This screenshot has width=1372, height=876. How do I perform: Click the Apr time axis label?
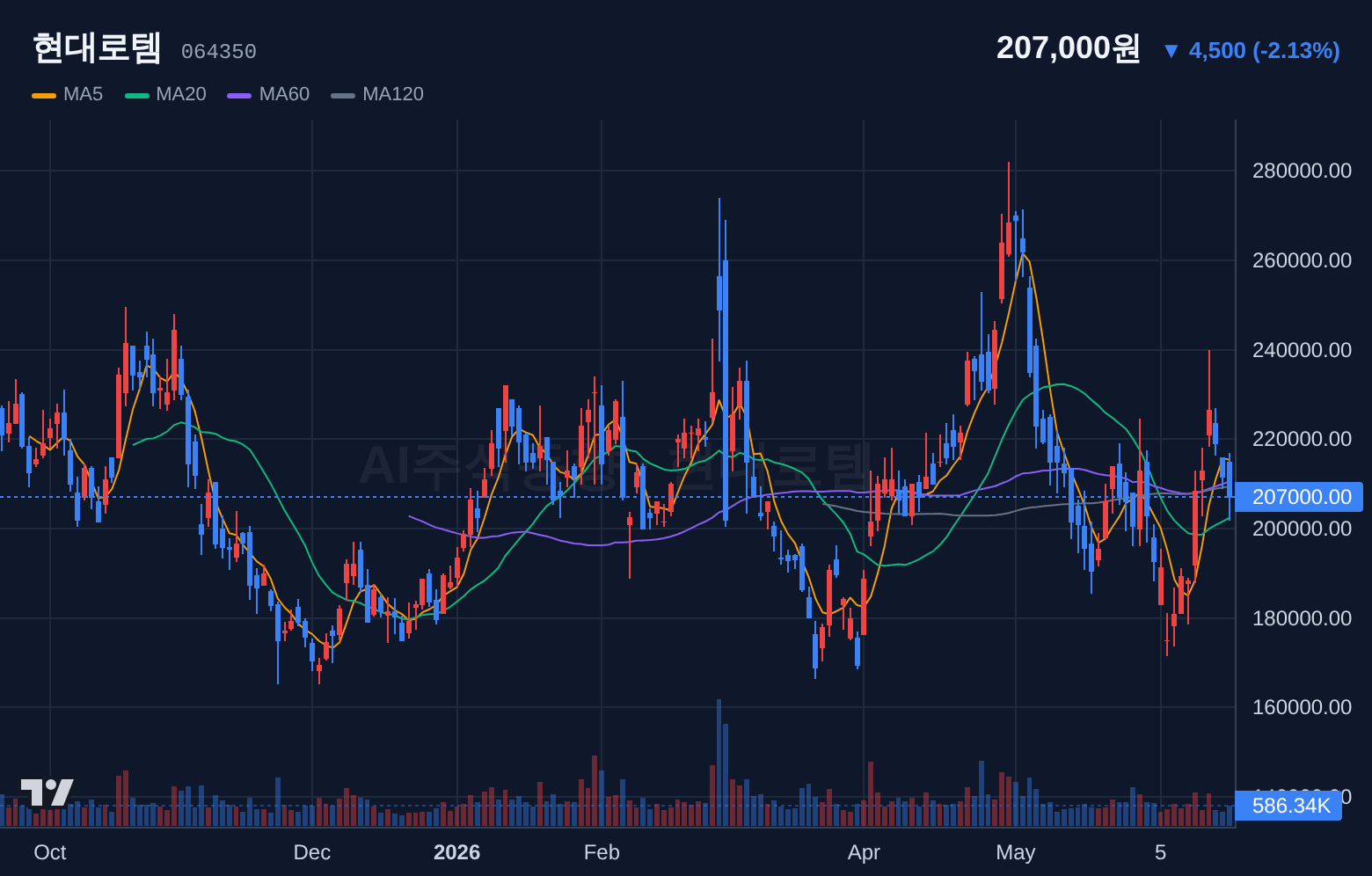tap(864, 852)
